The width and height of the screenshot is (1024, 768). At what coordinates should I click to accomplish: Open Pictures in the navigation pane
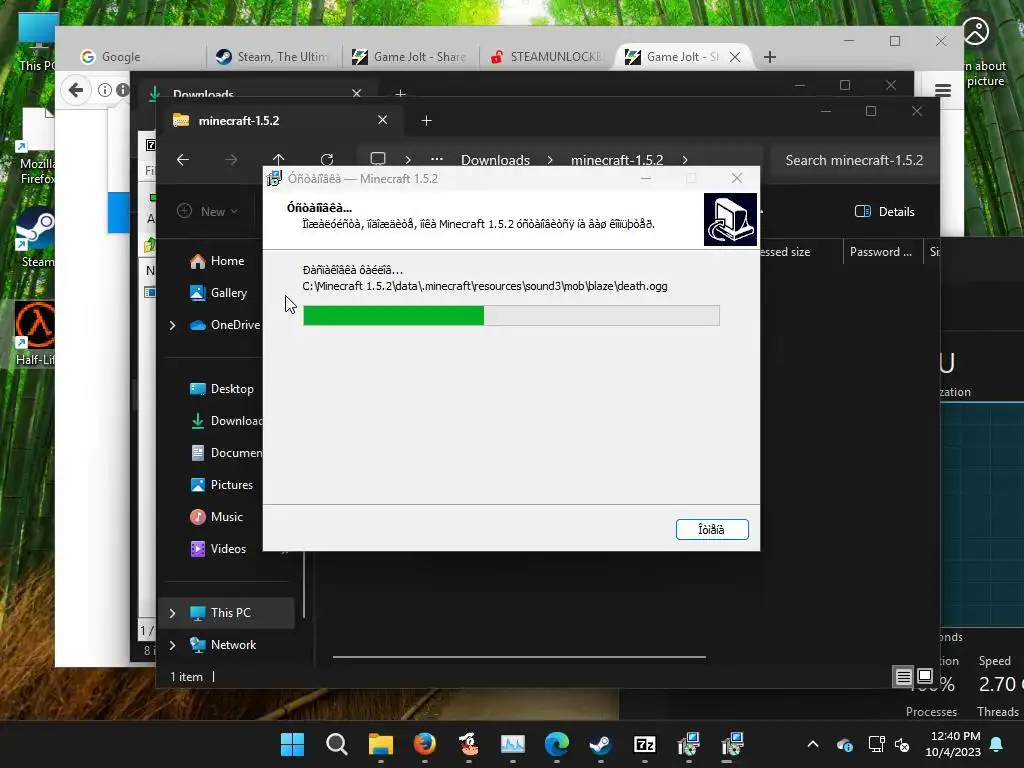click(x=221, y=485)
